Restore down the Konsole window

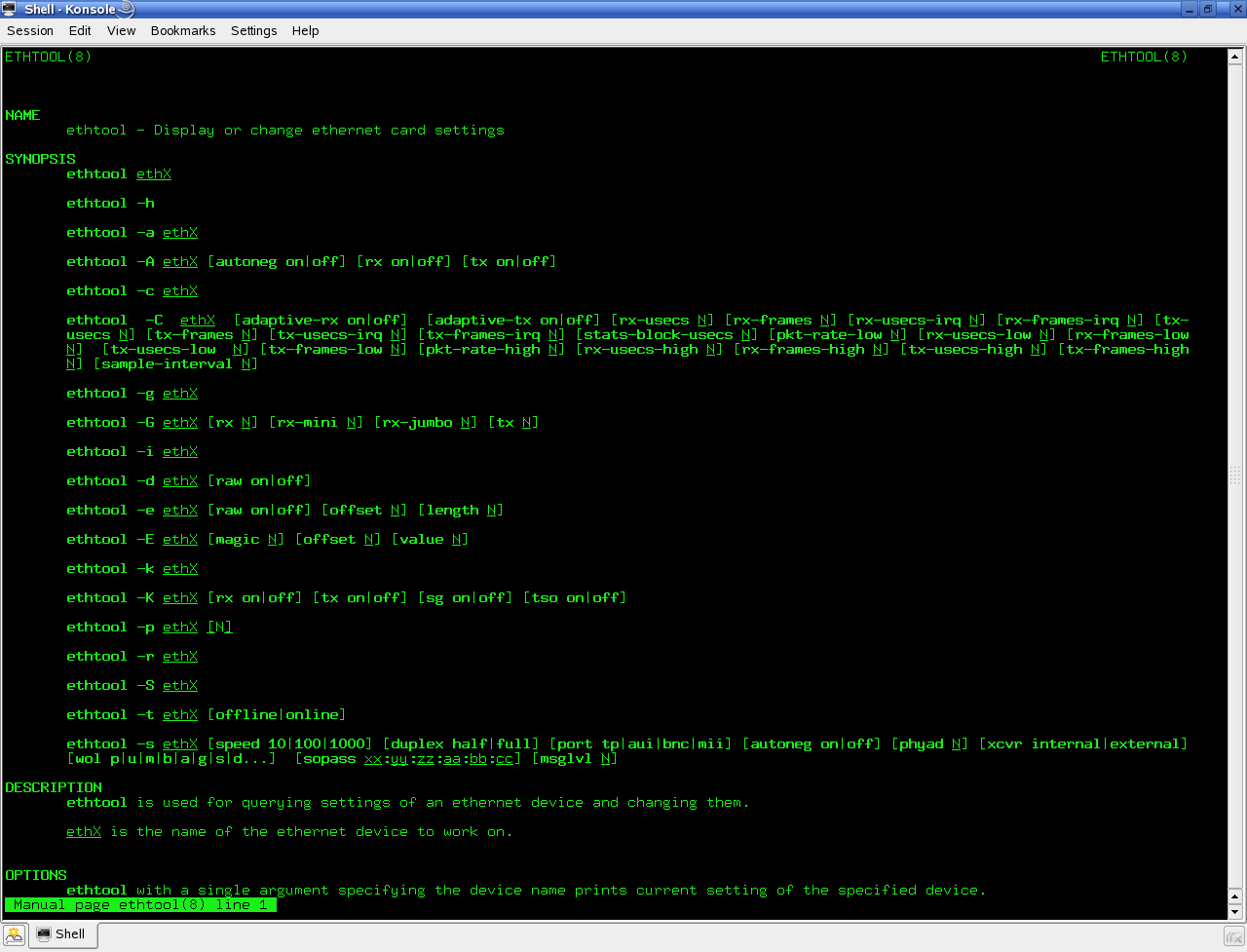coord(1208,9)
